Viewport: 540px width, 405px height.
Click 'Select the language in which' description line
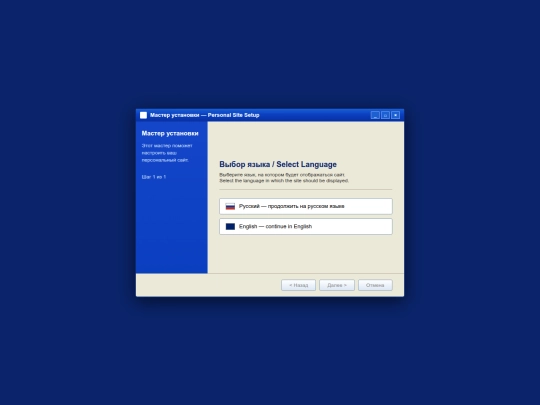(x=284, y=180)
